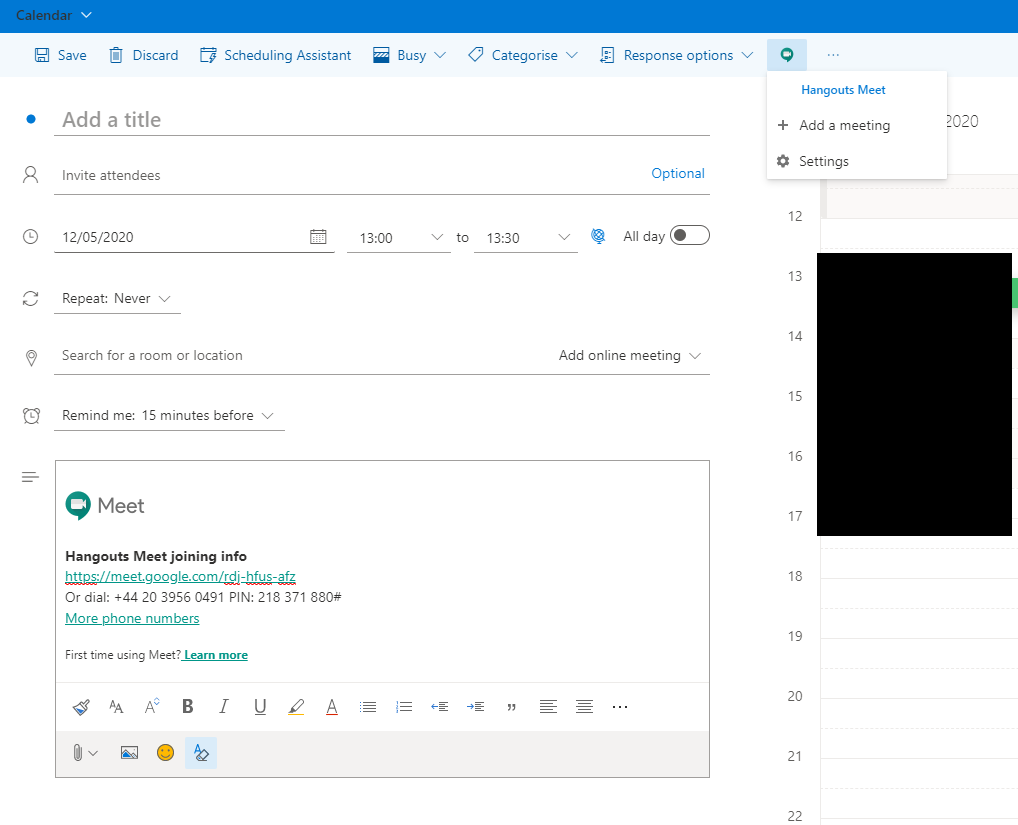Expand the 13:30 end time dropdown

pyautogui.click(x=526, y=238)
